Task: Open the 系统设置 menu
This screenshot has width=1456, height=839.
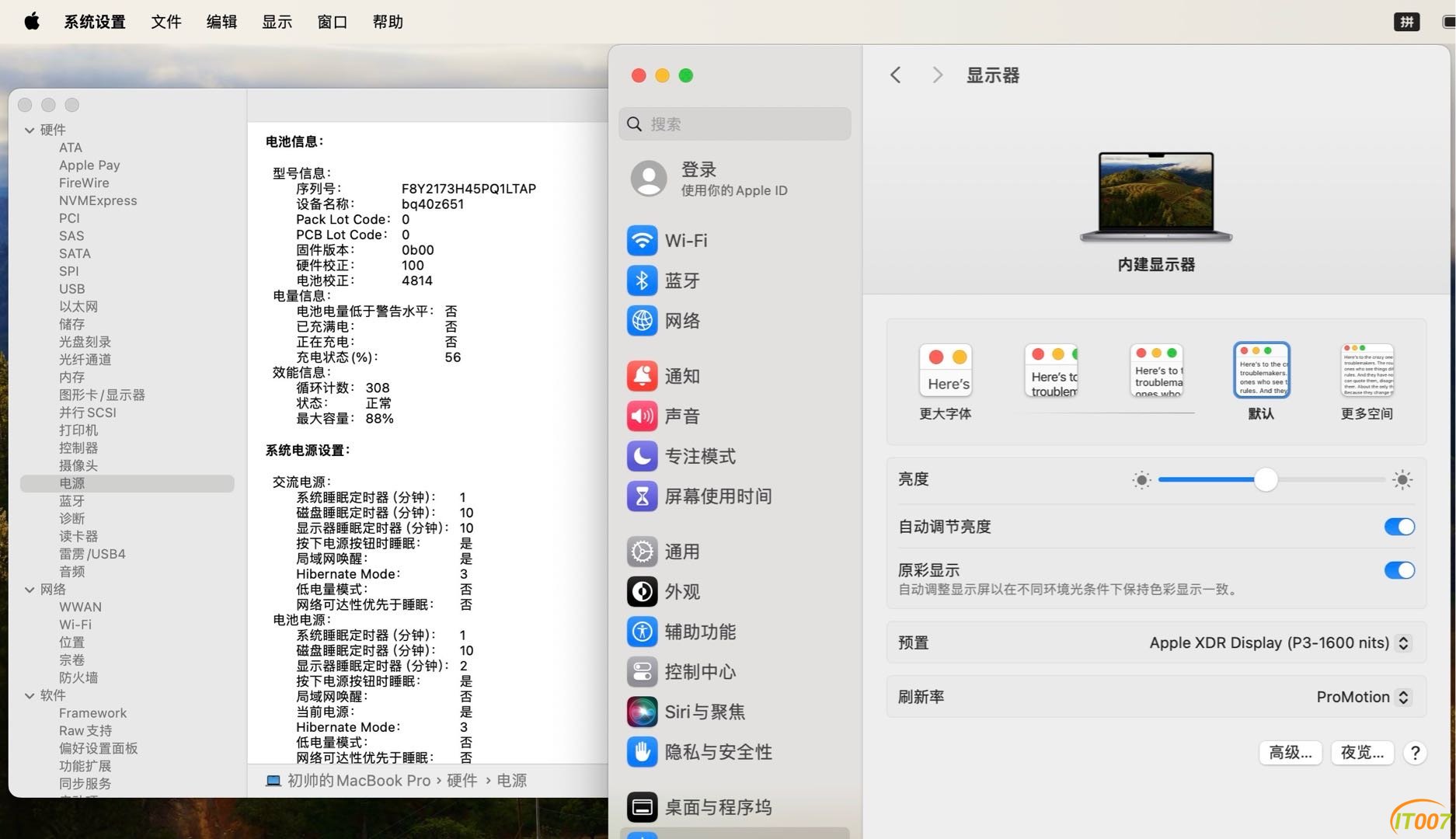Action: coord(95,22)
